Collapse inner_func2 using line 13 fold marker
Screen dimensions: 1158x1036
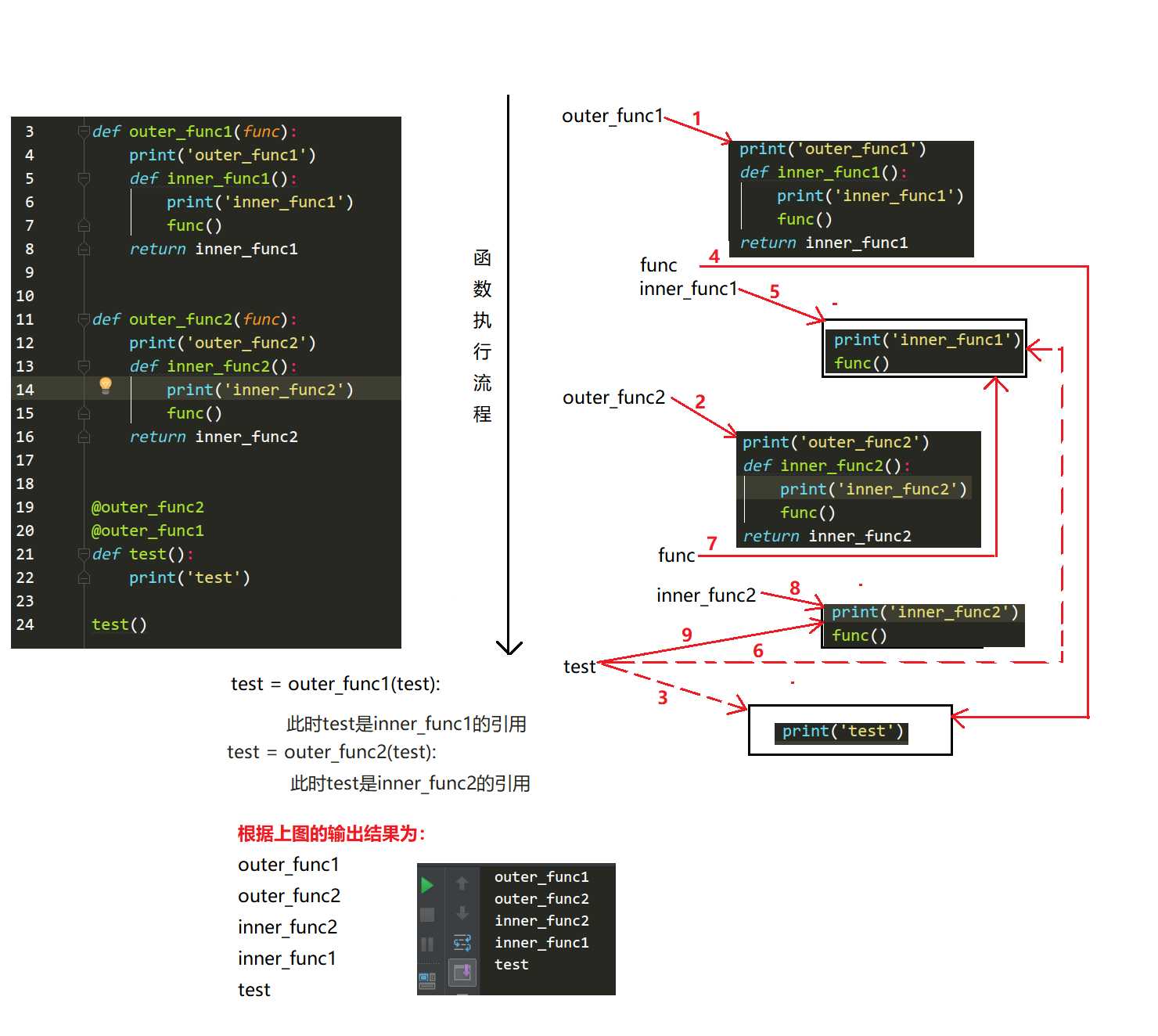pos(84,367)
